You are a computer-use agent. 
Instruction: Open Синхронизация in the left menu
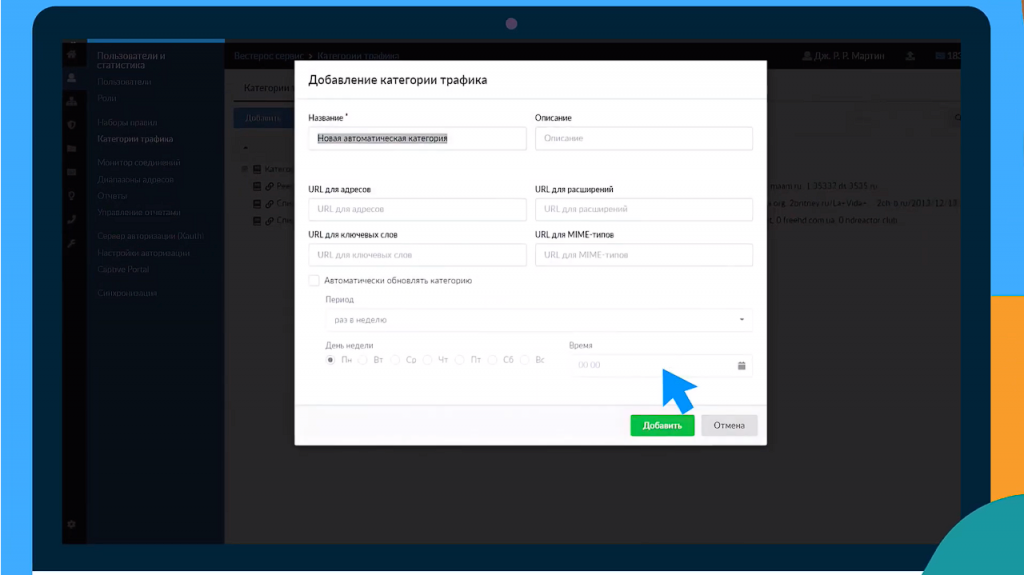pyautogui.click(x=127, y=293)
